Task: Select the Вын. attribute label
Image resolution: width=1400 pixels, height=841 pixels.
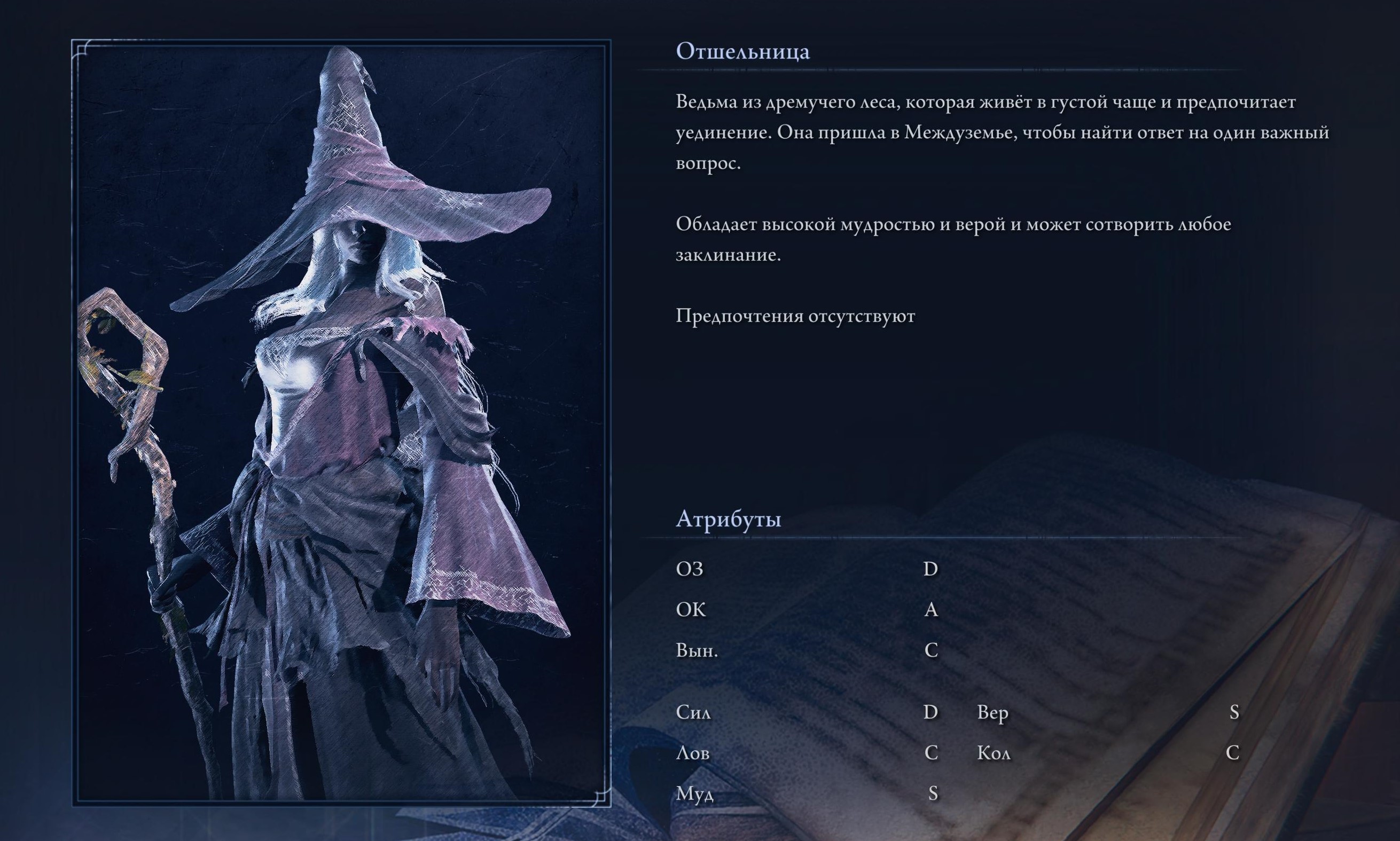Action: pyautogui.click(x=697, y=650)
